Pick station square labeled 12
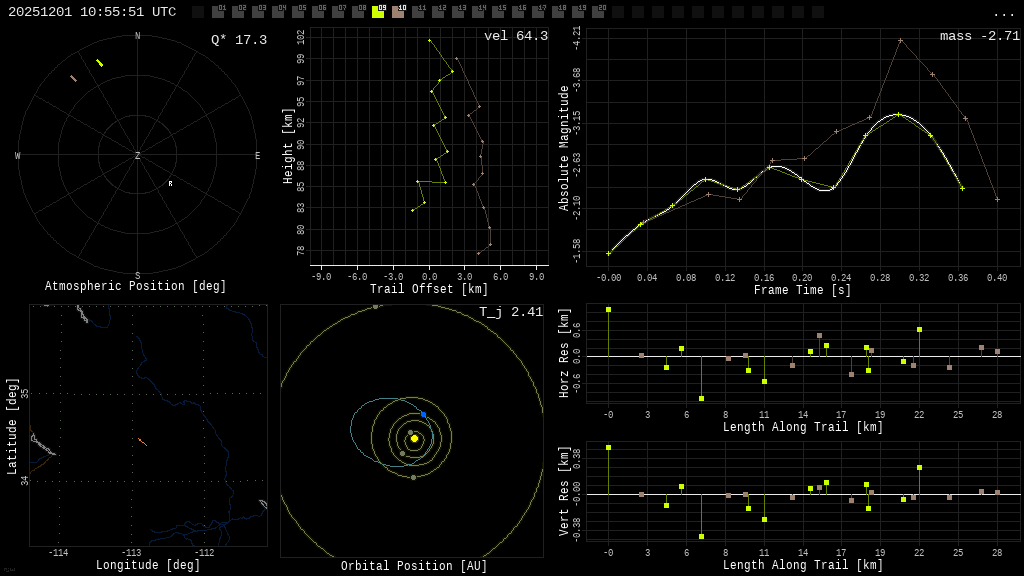 [438, 12]
